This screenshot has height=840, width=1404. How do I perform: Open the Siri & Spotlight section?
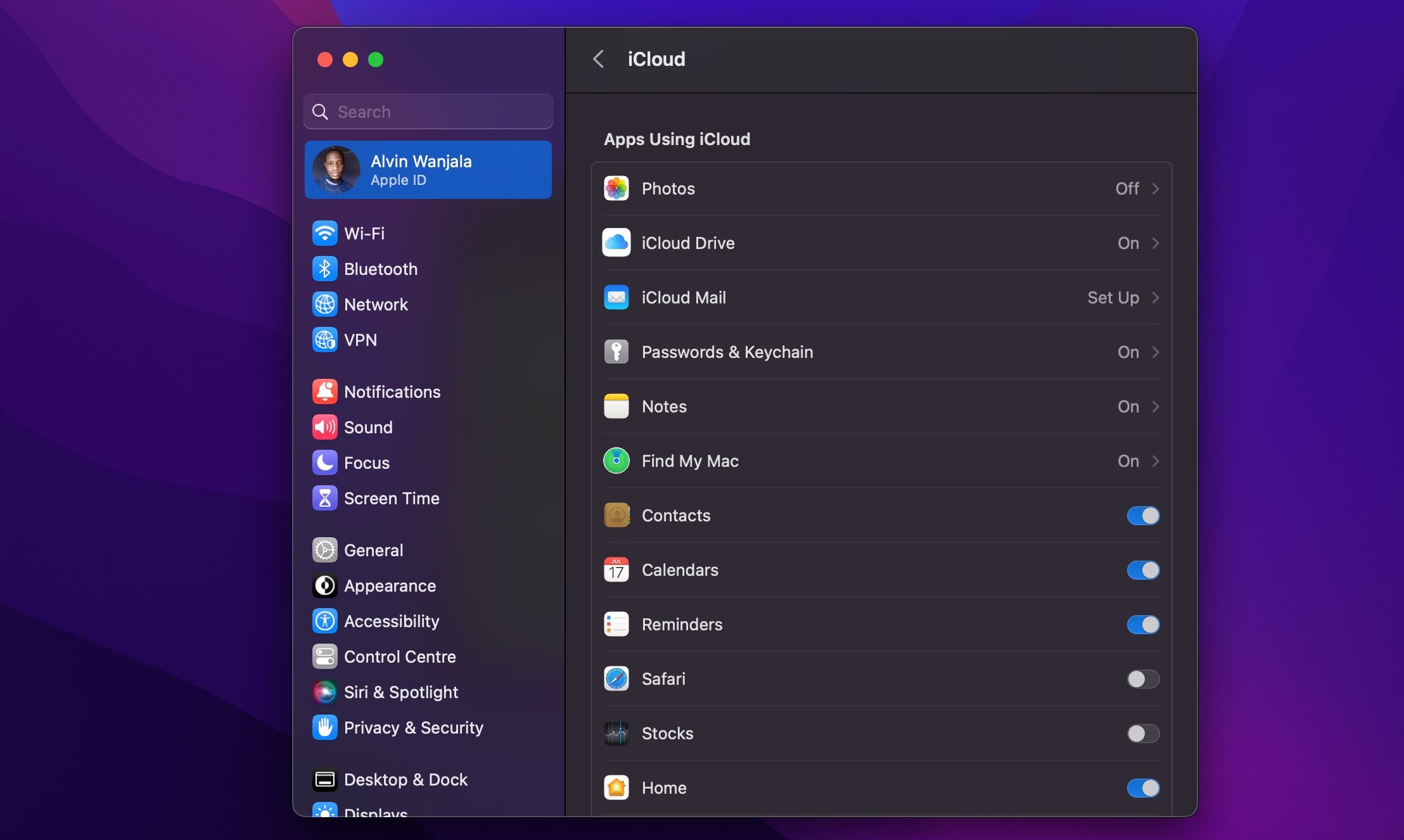[x=402, y=692]
